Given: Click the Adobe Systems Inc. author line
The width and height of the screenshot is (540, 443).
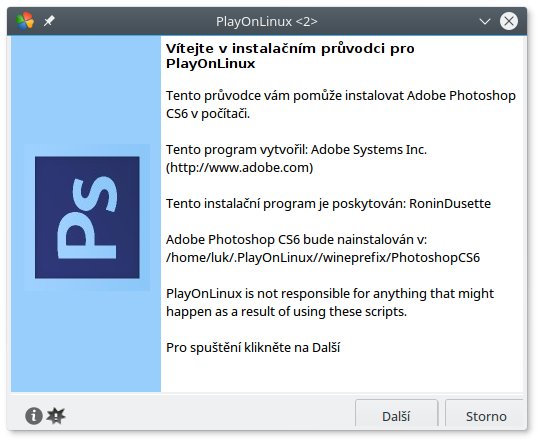Looking at the screenshot, I should coord(296,150).
